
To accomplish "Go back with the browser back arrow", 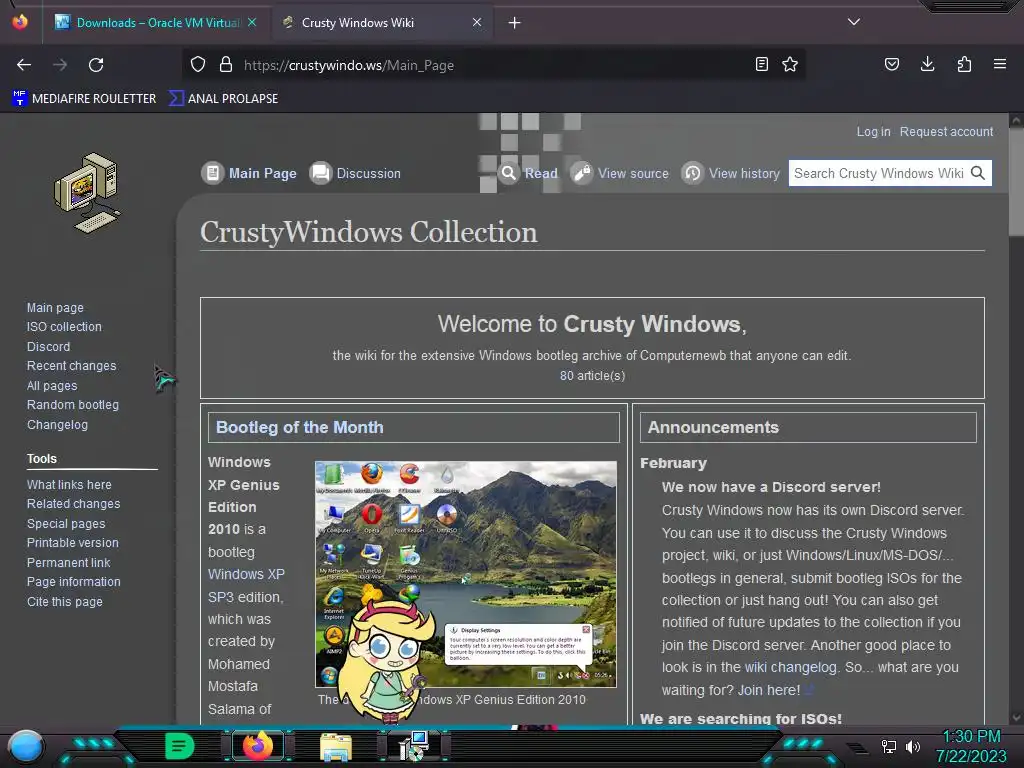I will click(x=24, y=65).
